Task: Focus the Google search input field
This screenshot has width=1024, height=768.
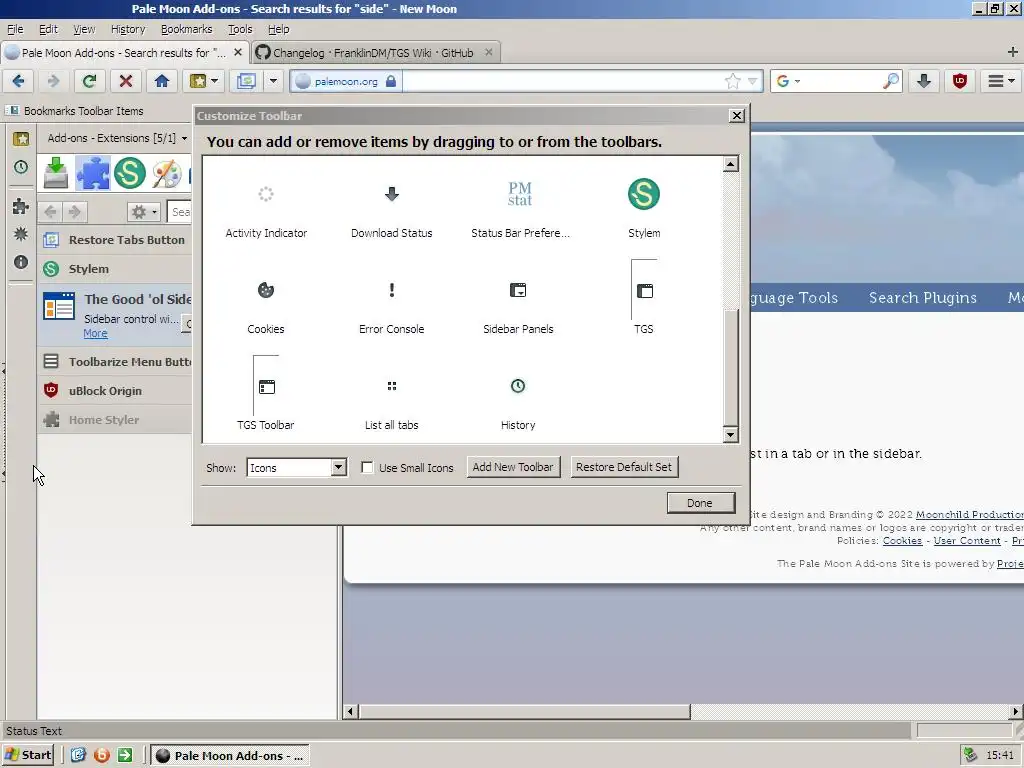Action: pyautogui.click(x=842, y=81)
